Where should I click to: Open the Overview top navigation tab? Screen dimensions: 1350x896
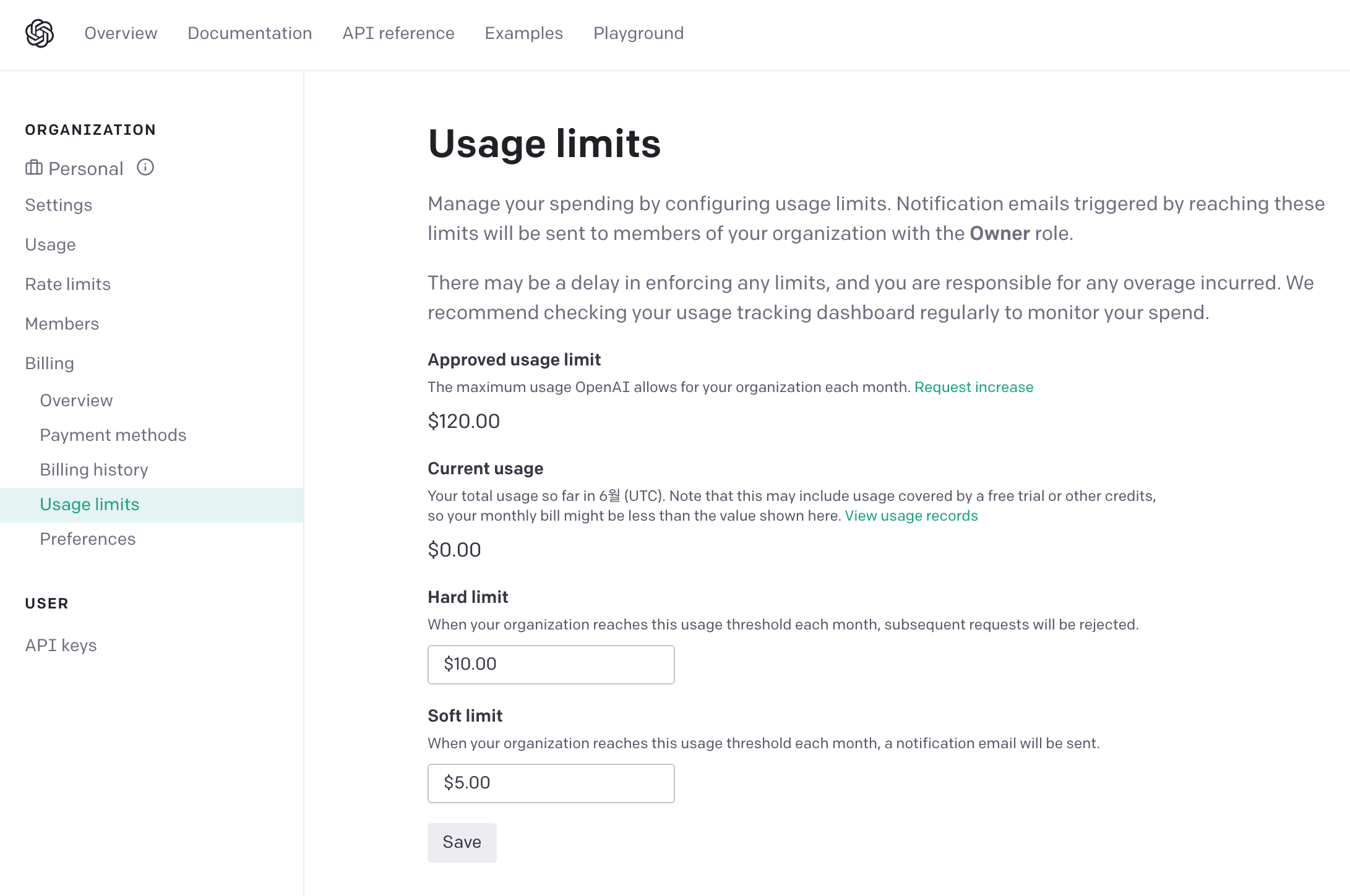[121, 33]
